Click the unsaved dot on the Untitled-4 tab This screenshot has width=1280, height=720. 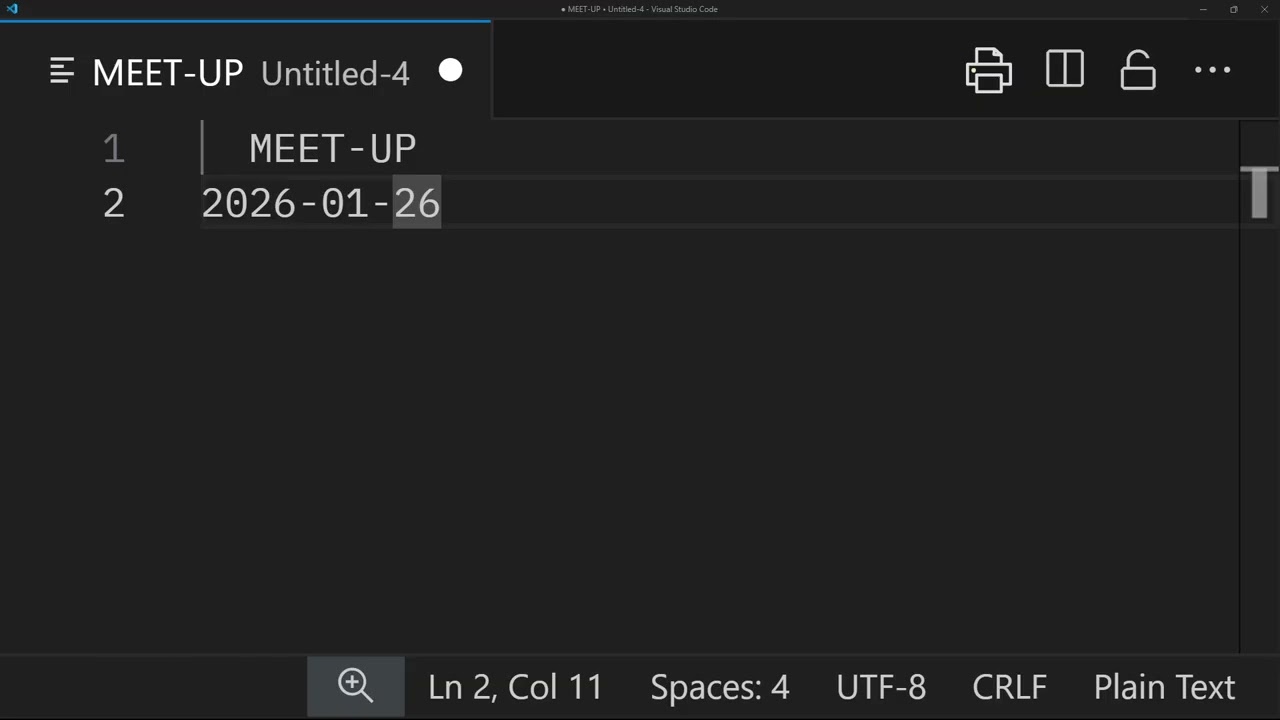[x=450, y=71]
